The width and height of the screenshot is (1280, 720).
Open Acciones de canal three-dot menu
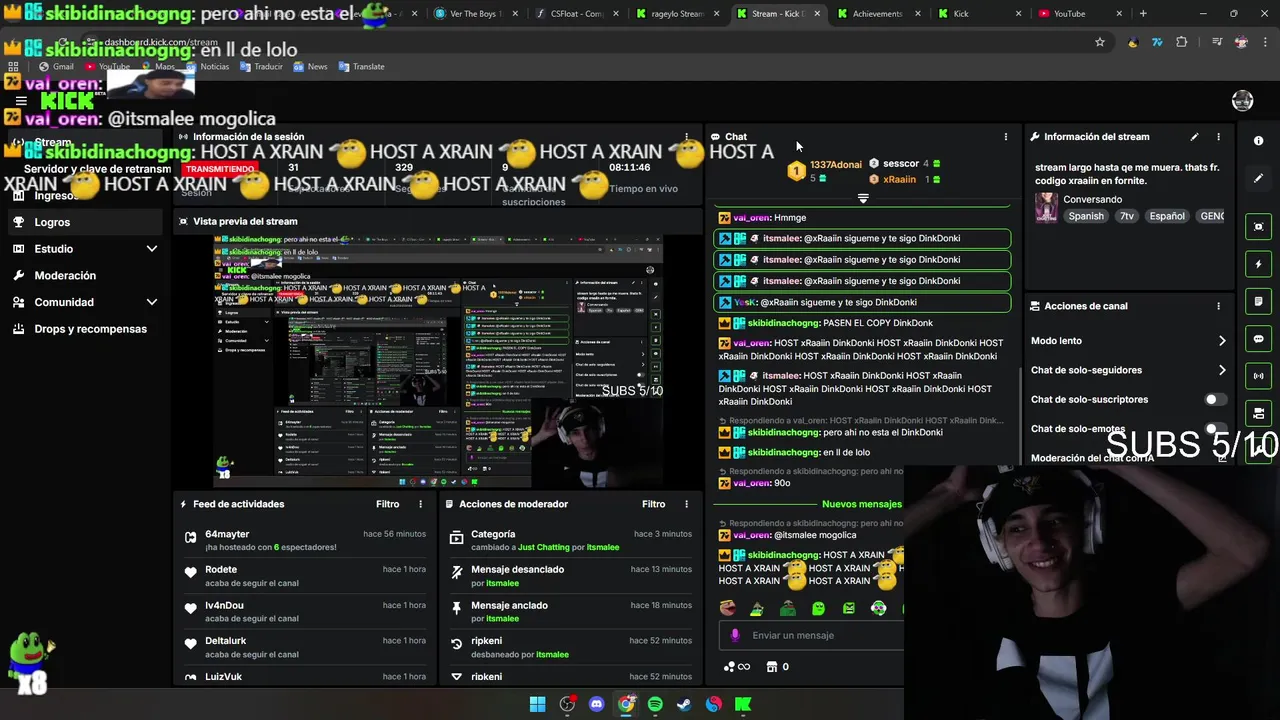click(x=1218, y=306)
